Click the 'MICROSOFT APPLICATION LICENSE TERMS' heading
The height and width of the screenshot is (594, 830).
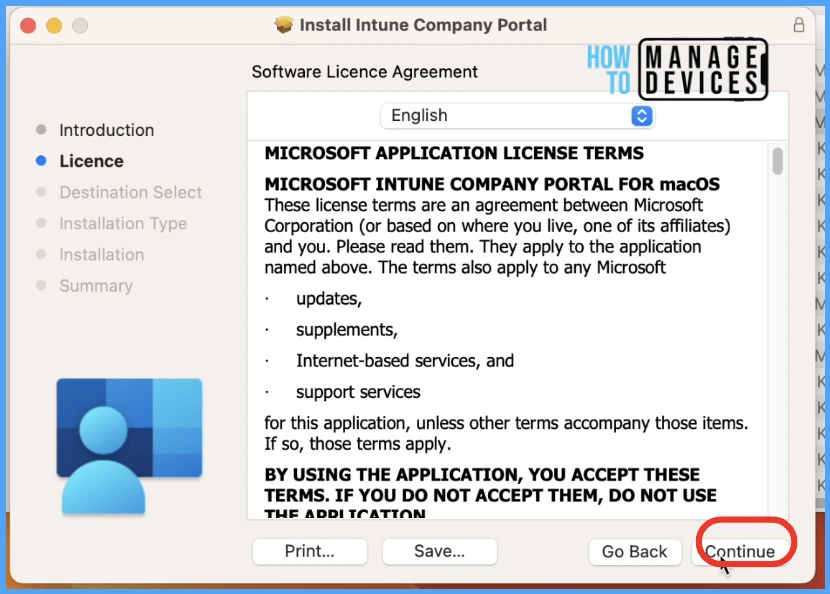454,153
